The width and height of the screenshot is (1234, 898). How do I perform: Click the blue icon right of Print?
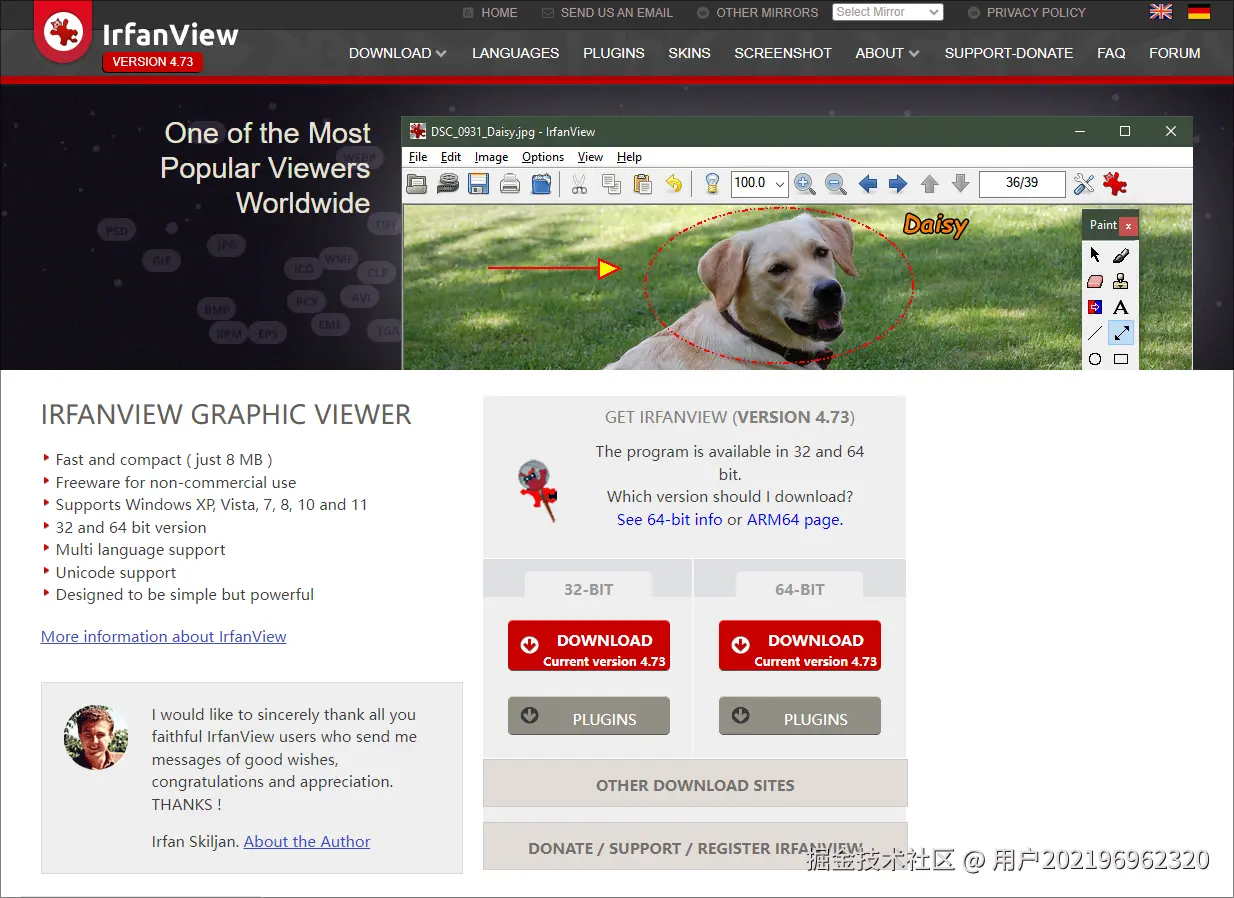541,184
